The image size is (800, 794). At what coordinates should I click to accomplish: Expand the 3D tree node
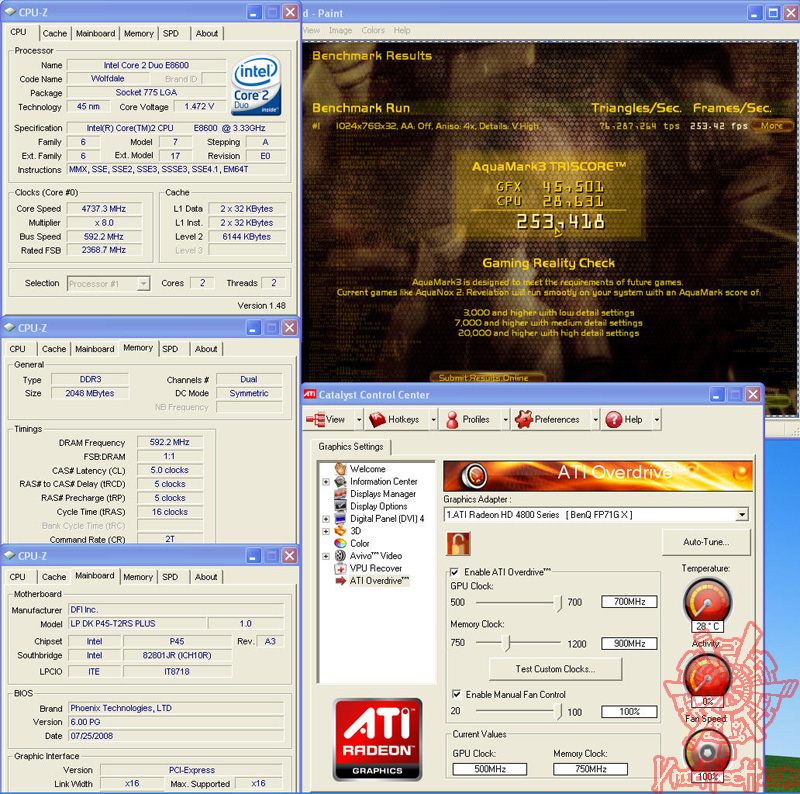[x=326, y=531]
